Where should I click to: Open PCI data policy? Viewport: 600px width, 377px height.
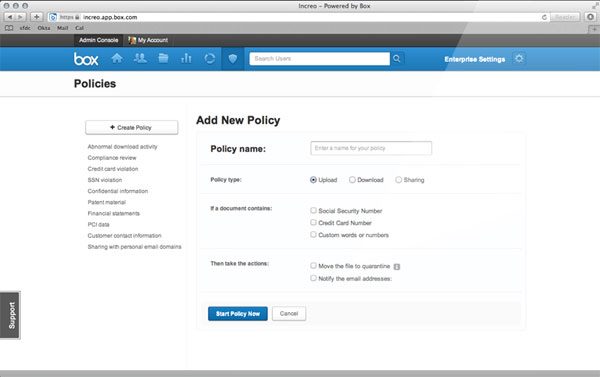pos(98,225)
